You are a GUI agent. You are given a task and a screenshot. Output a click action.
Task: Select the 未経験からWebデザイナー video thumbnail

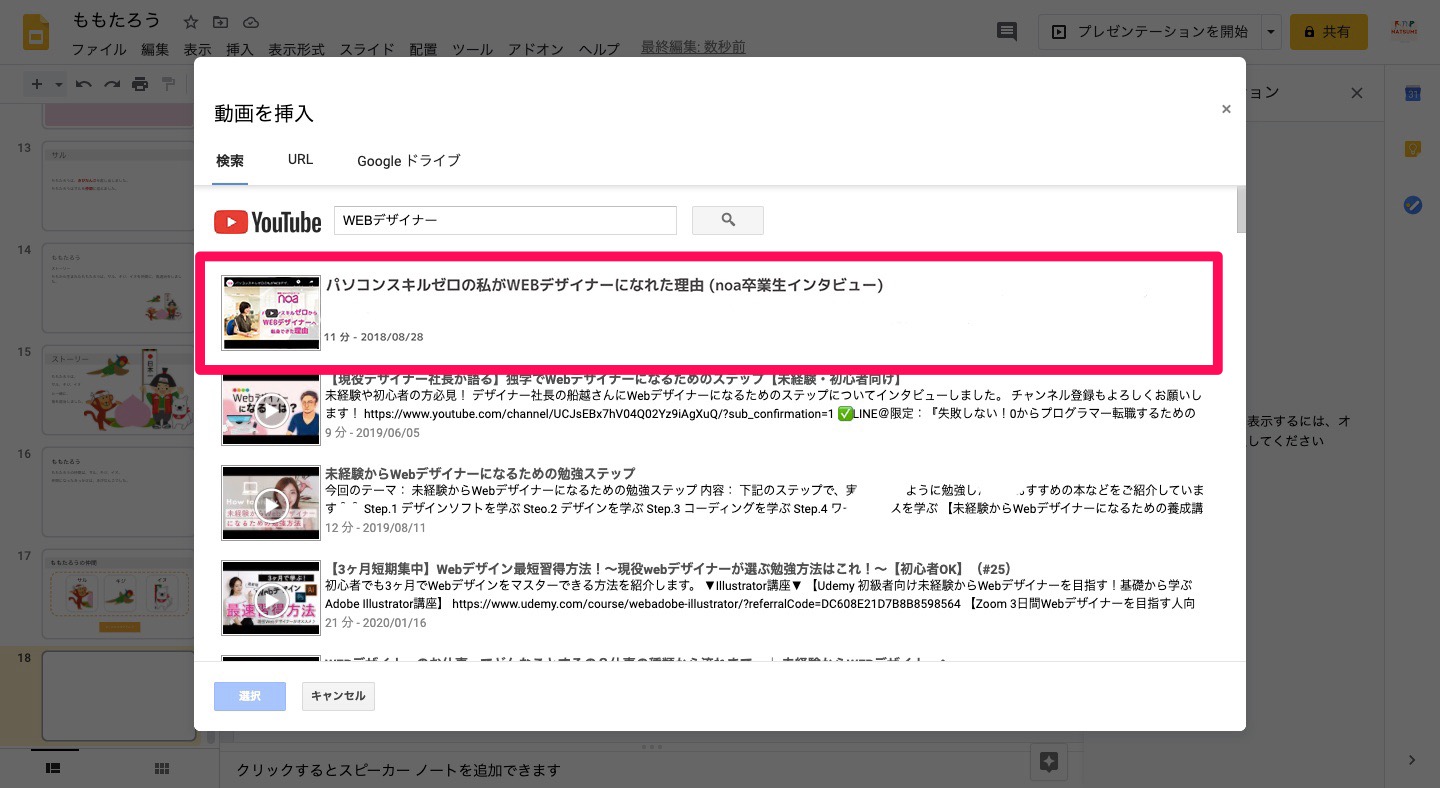pos(271,503)
